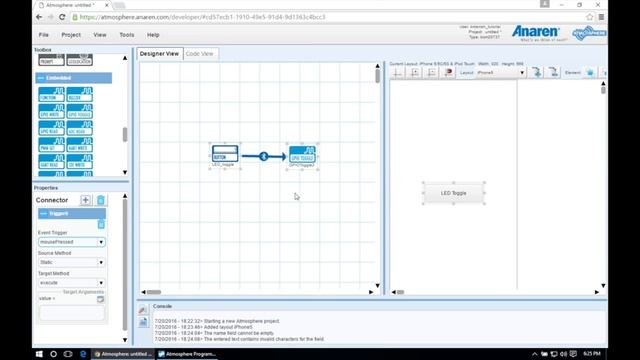Bookmark the page with the star icon

589,17
